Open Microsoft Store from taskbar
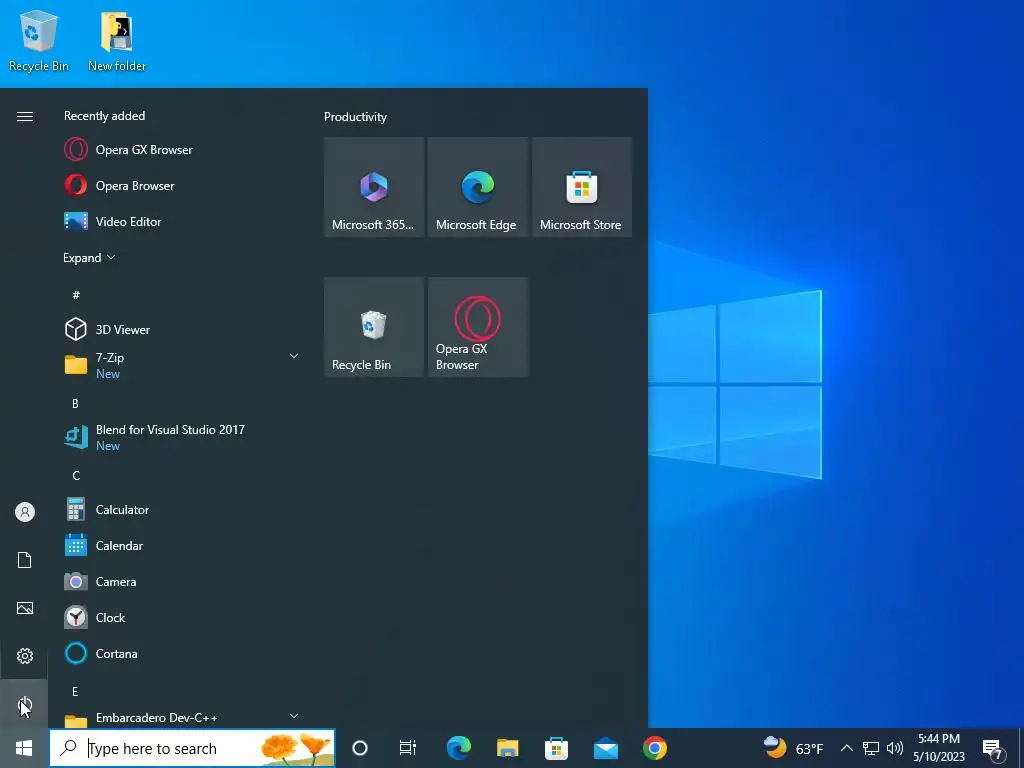The height and width of the screenshot is (768, 1024). [x=556, y=748]
